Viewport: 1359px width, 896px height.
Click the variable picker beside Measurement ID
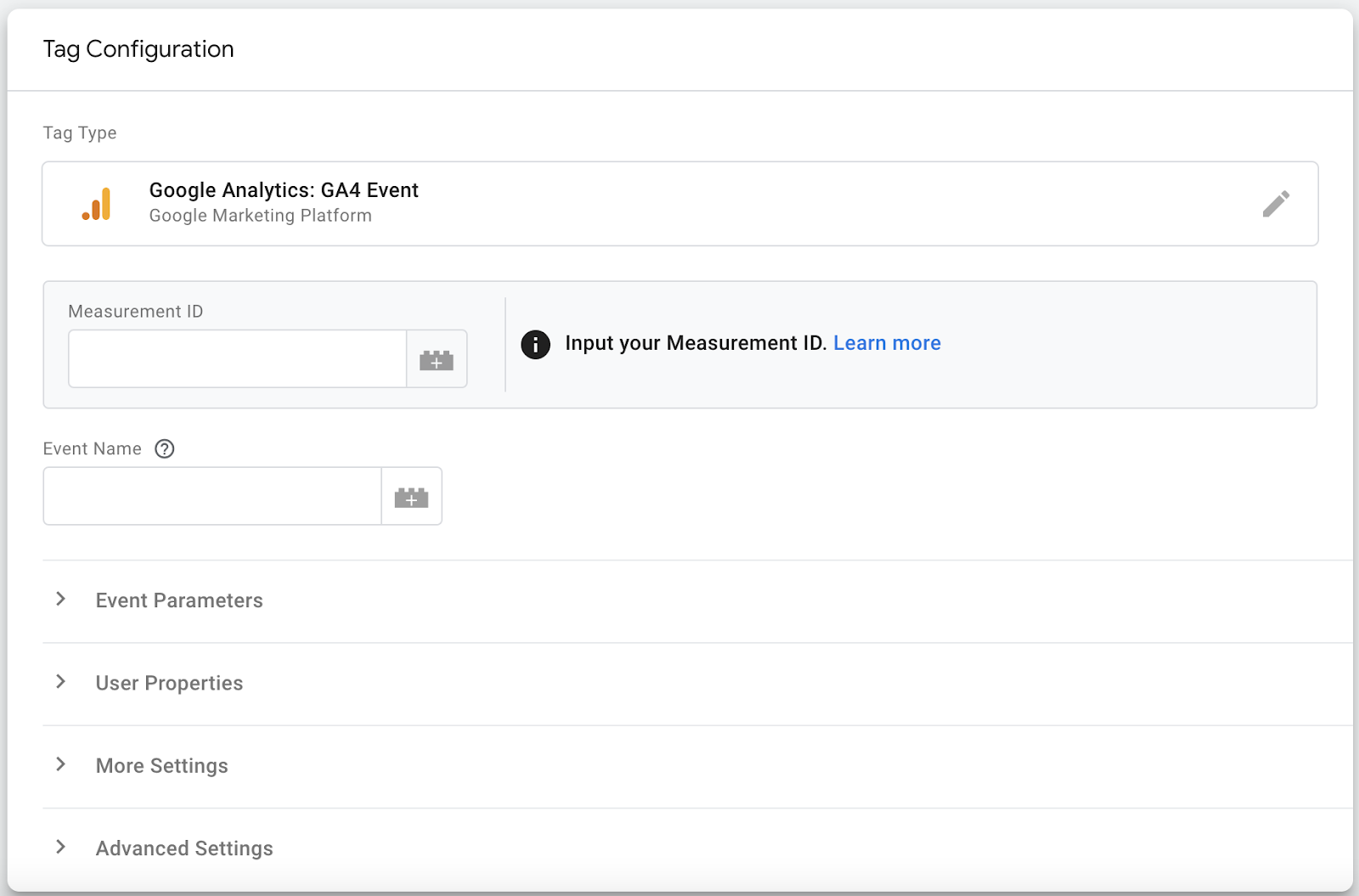437,359
